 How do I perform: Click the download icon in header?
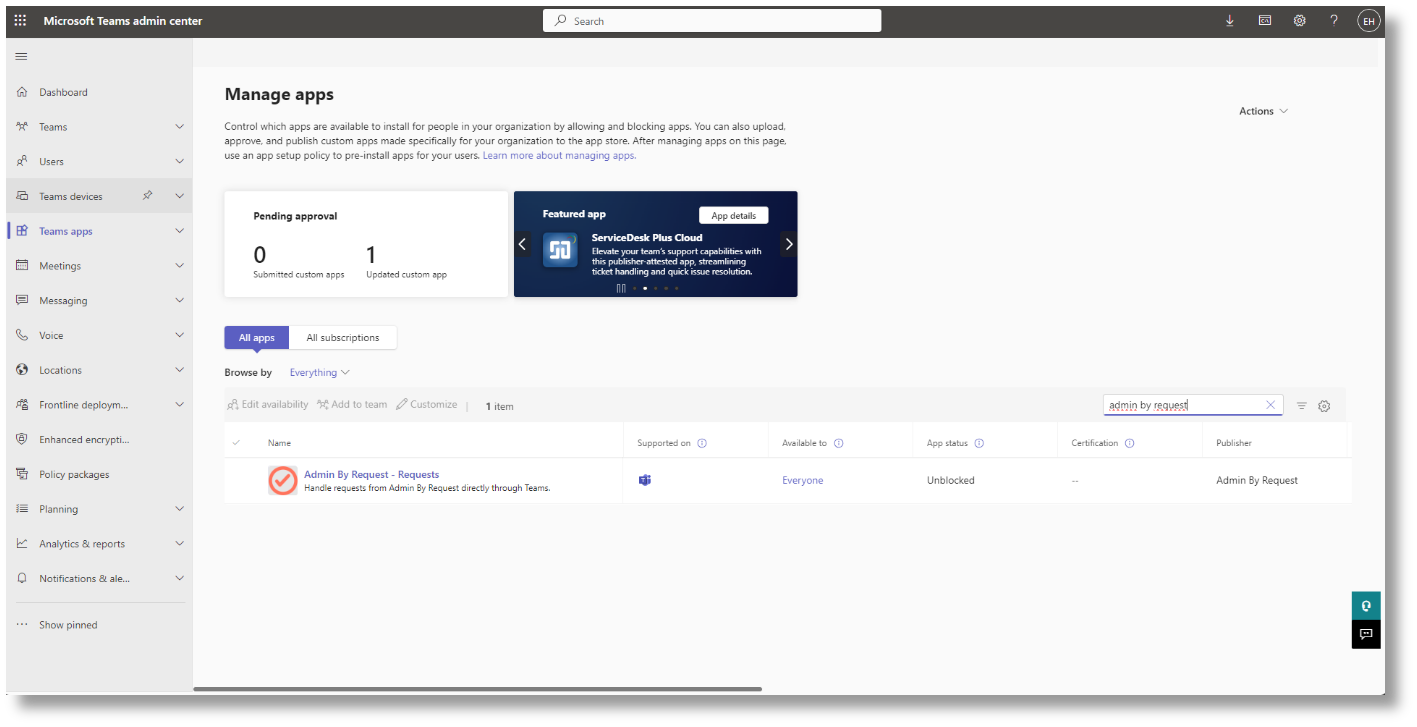pyautogui.click(x=1230, y=20)
